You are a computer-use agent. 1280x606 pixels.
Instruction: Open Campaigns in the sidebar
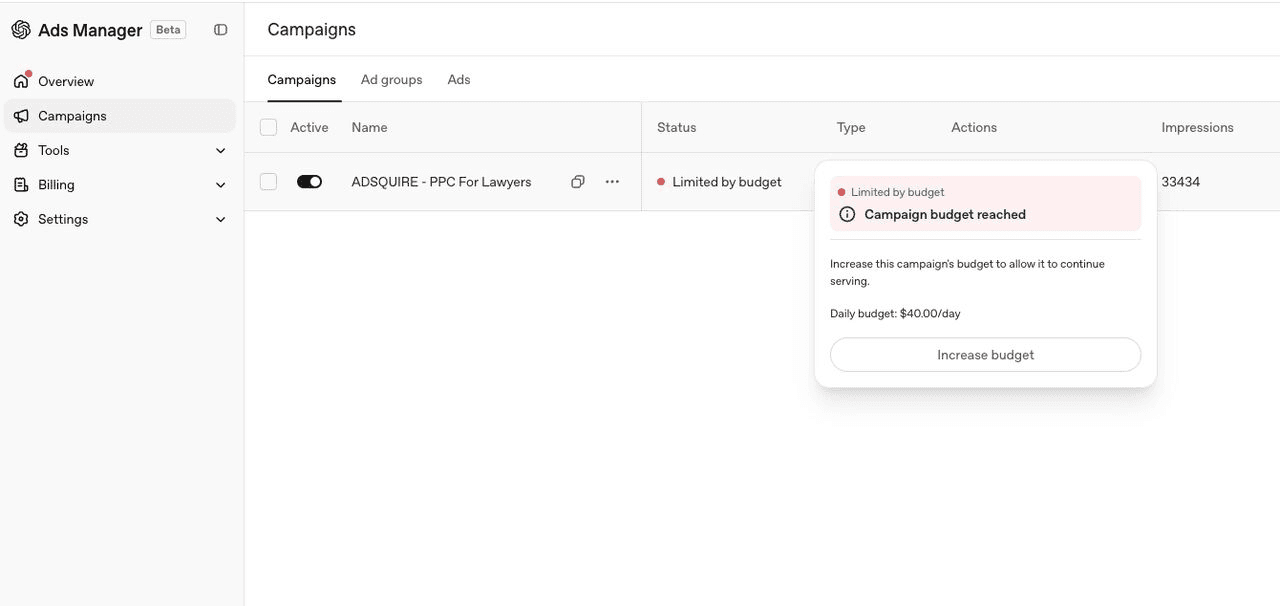click(120, 116)
